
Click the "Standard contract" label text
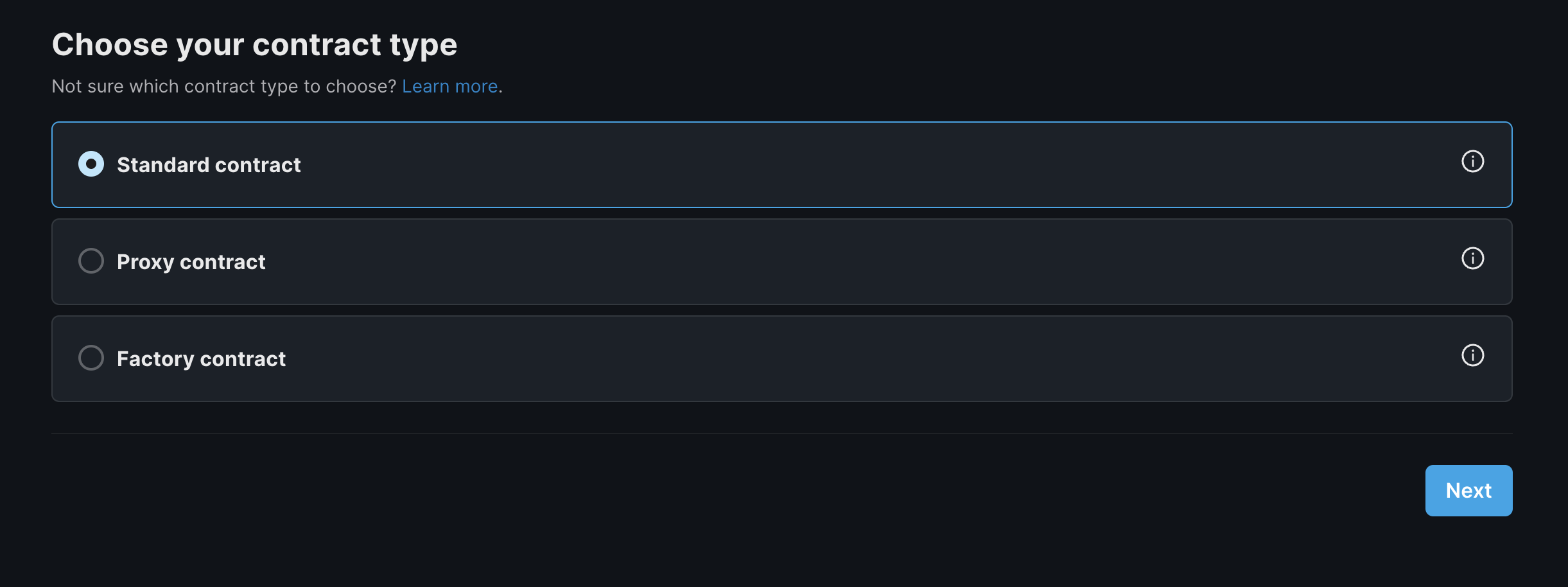[209, 165]
